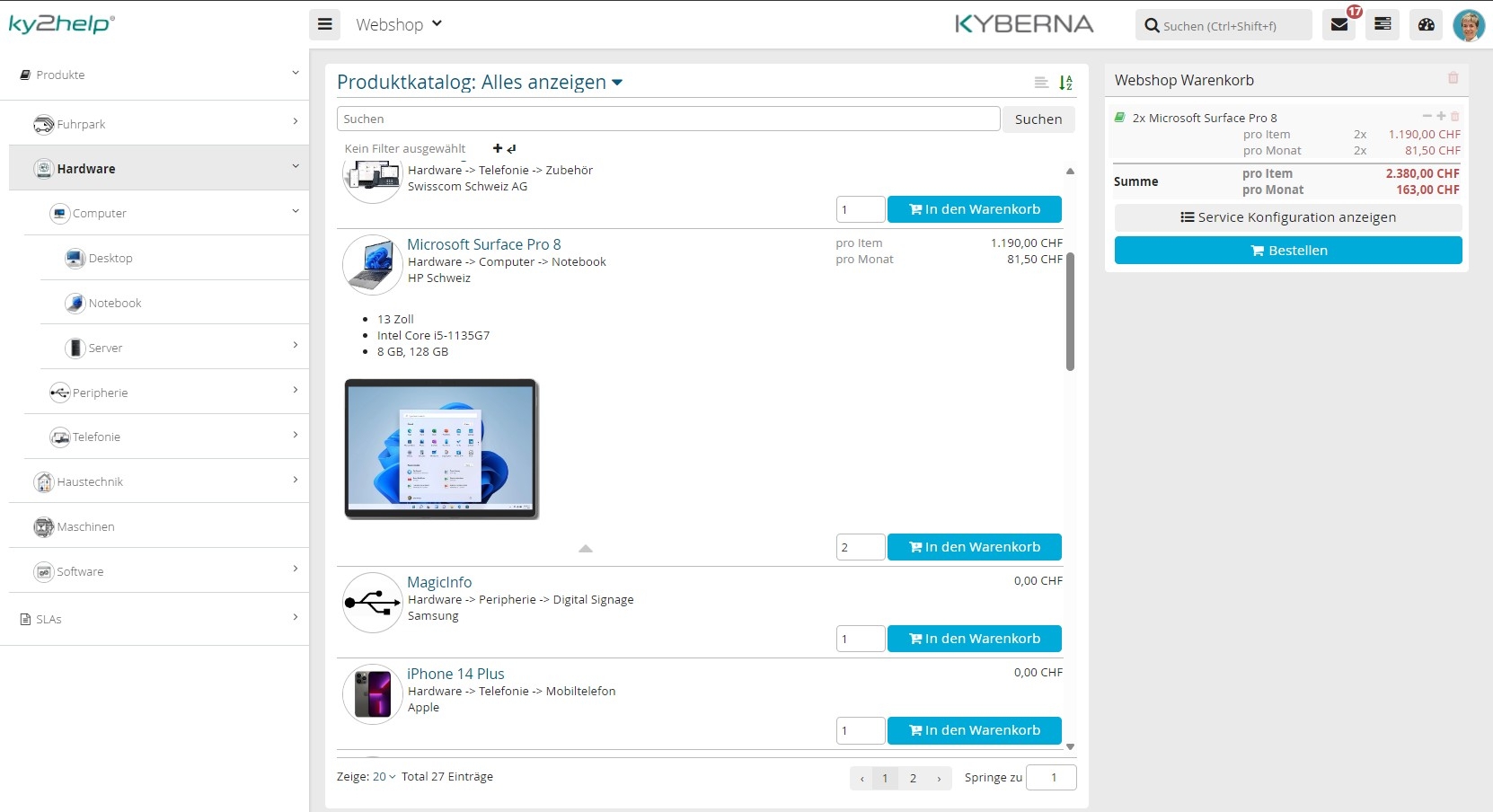Click the Microsoft Surface Pro 8 round thumbnail
This screenshot has height=812, width=1493.
[x=373, y=265]
